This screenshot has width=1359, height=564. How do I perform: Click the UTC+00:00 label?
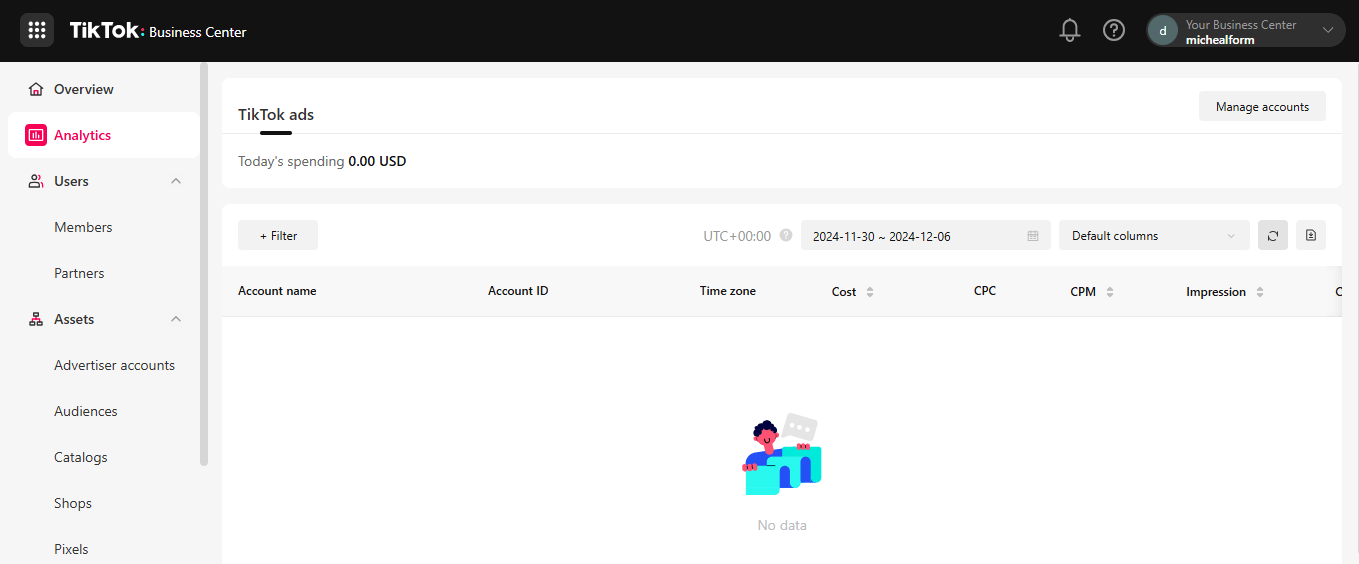737,236
